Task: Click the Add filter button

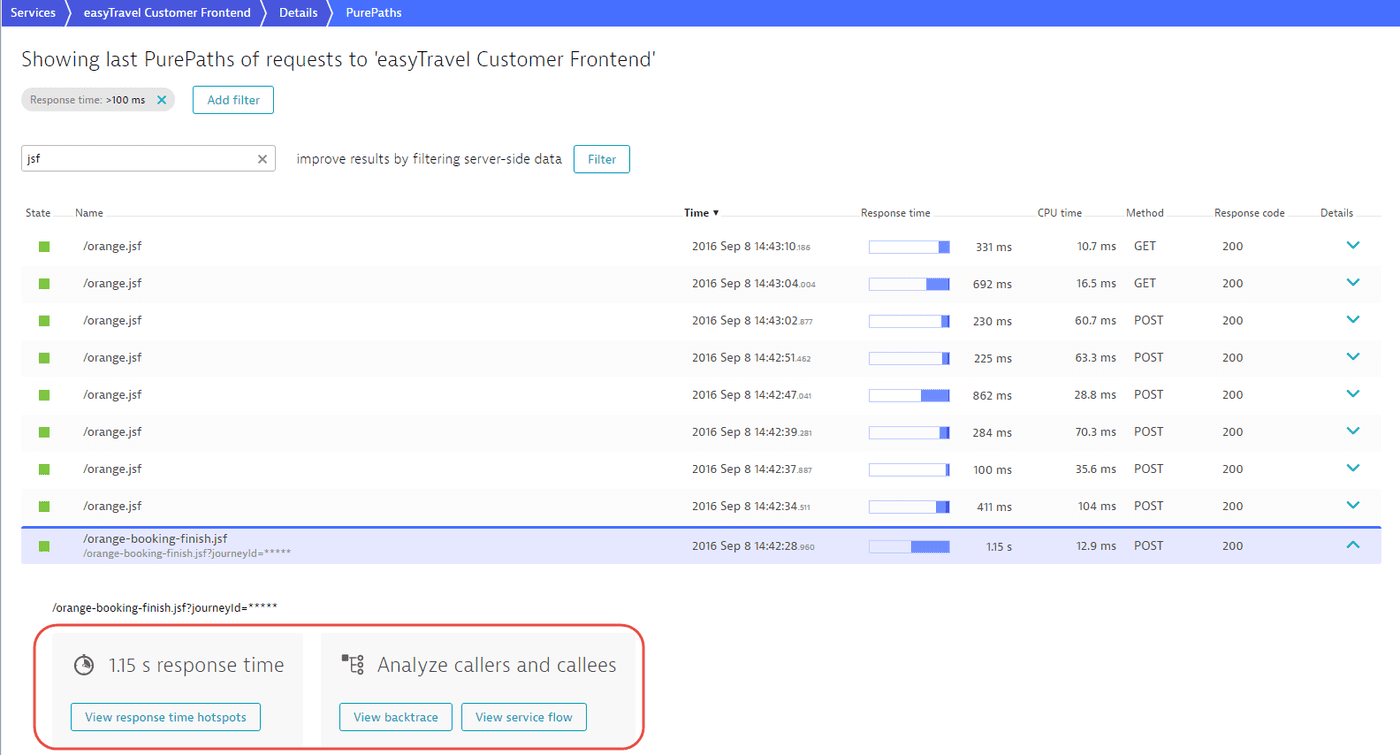Action: coord(233,100)
